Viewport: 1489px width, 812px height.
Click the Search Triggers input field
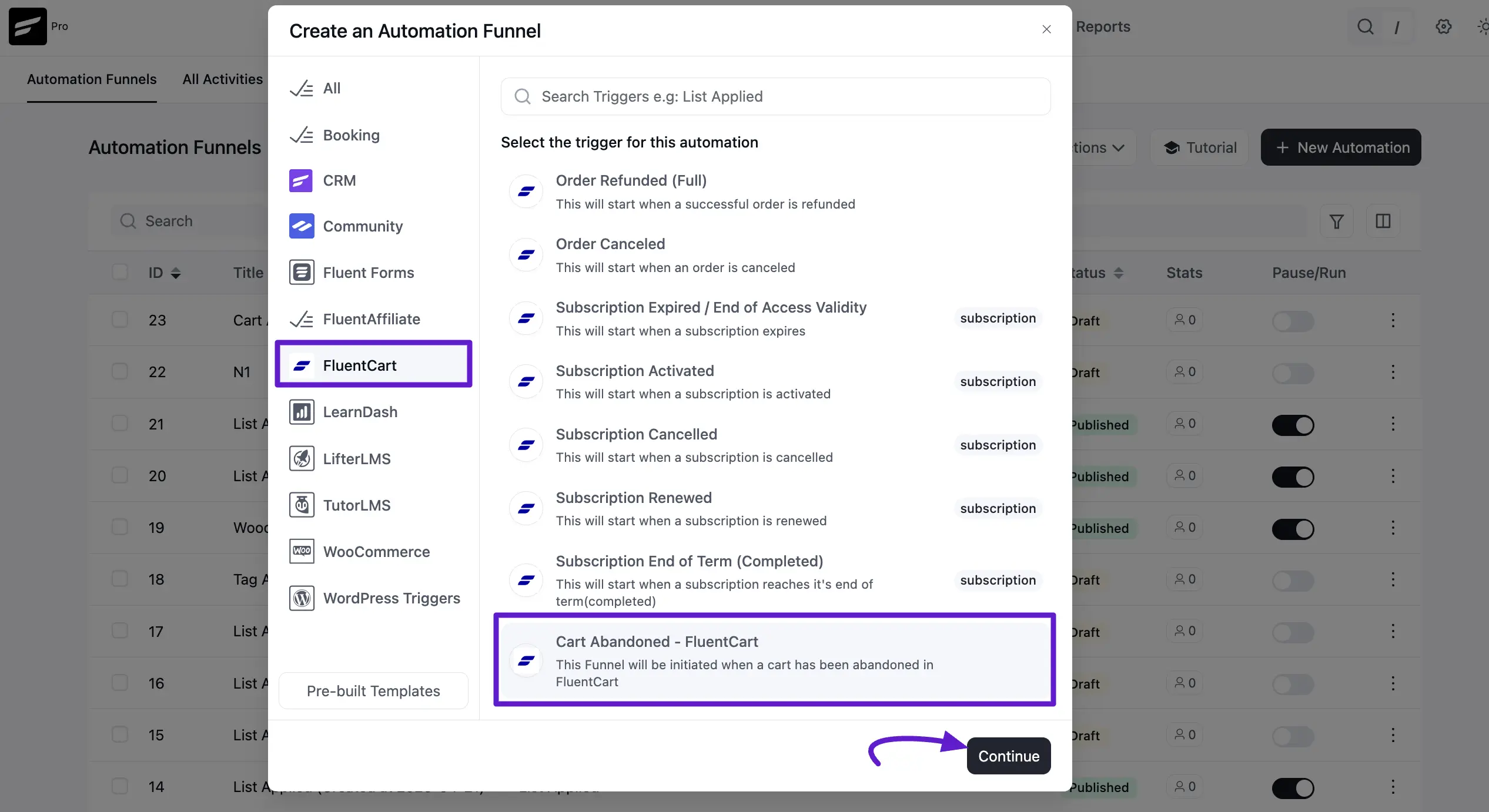(775, 96)
